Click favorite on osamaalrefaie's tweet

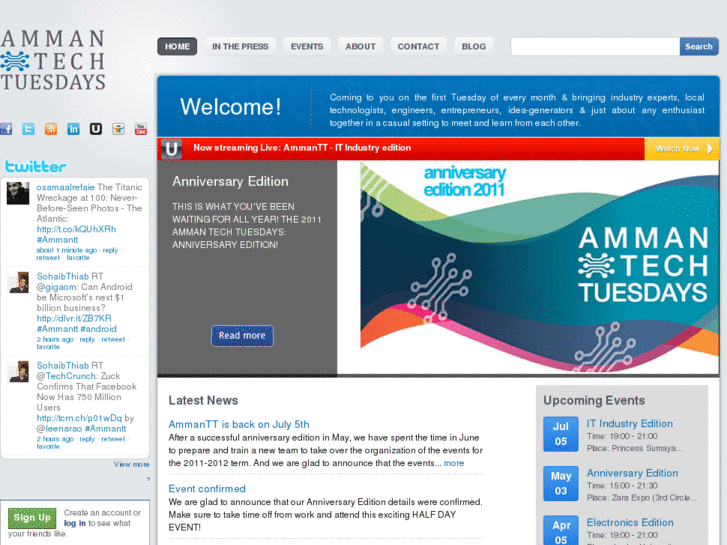[78, 257]
